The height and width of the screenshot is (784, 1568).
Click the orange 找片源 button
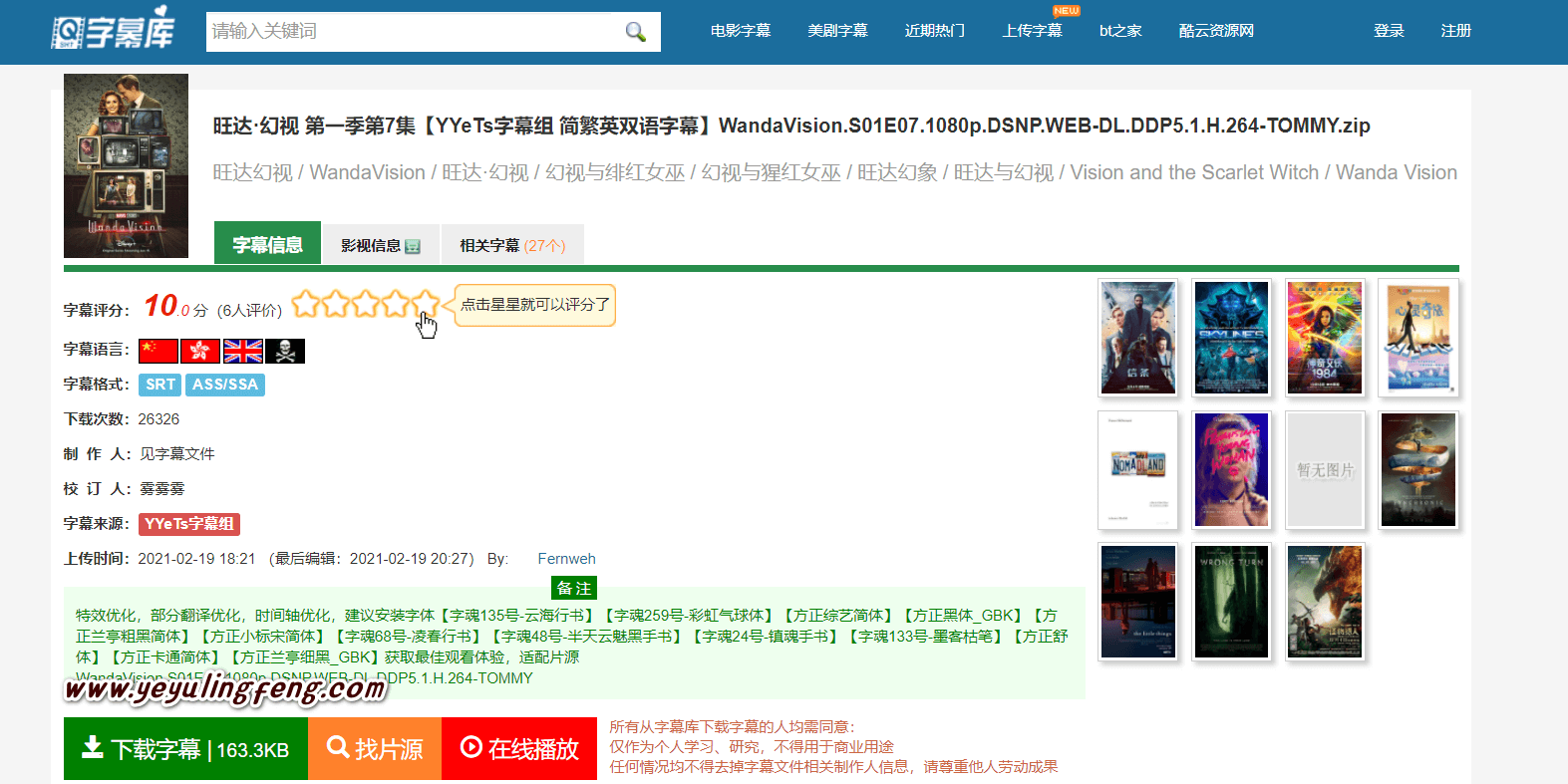(x=375, y=748)
